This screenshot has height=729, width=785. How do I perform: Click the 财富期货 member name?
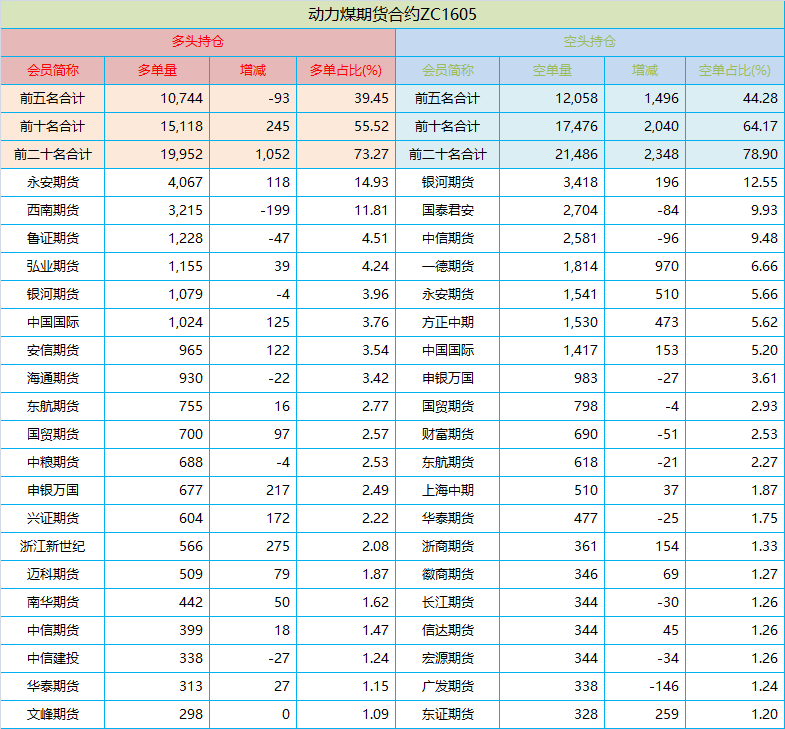(448, 435)
